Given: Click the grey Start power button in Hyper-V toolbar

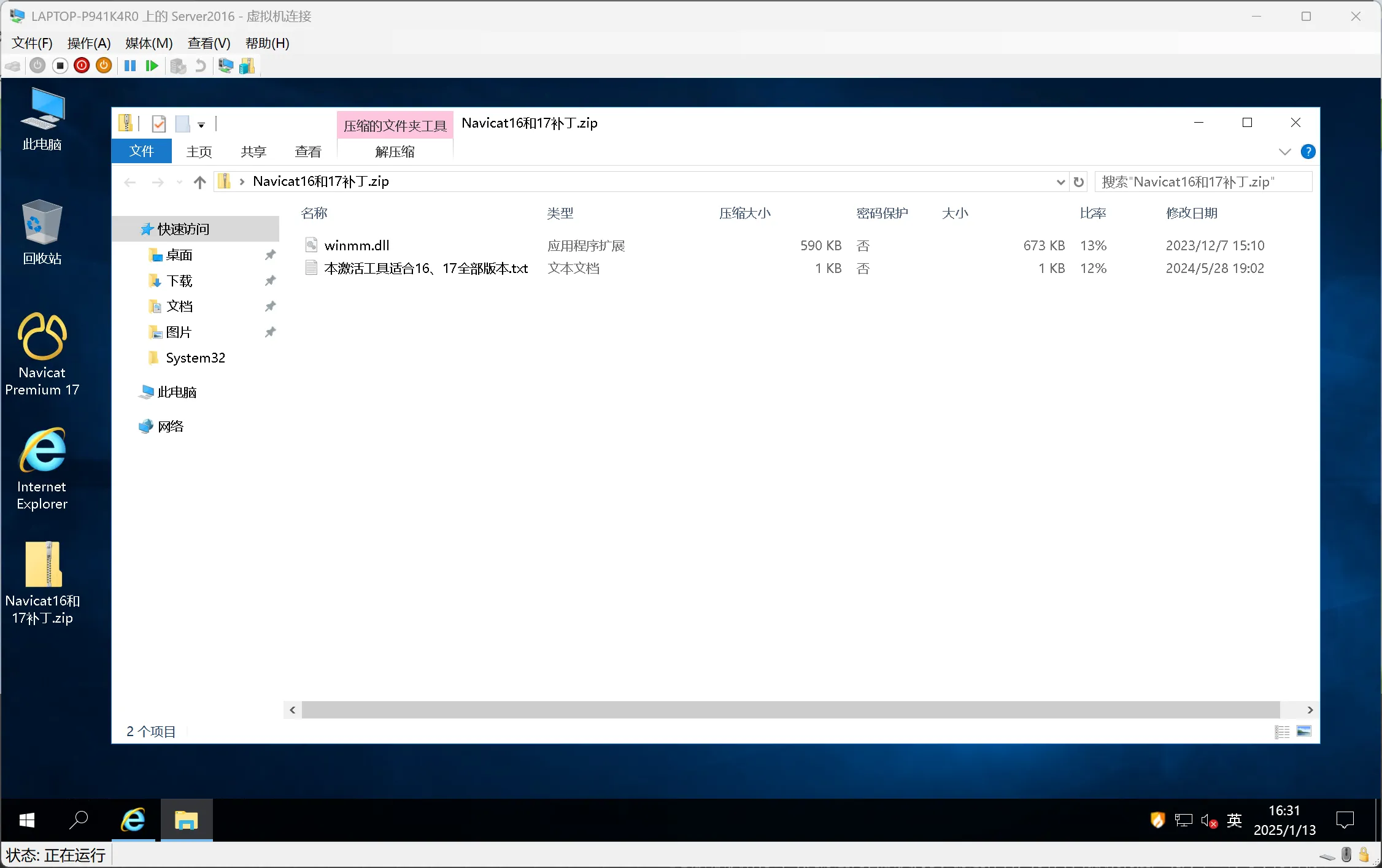Looking at the screenshot, I should (37, 66).
